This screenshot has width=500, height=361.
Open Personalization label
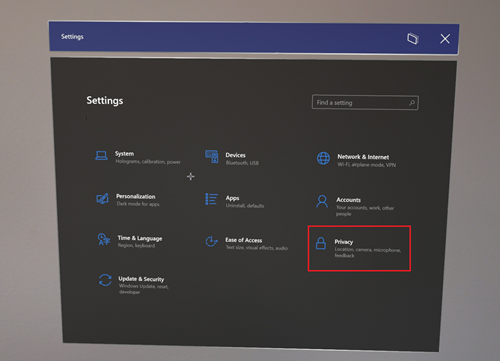point(136,196)
